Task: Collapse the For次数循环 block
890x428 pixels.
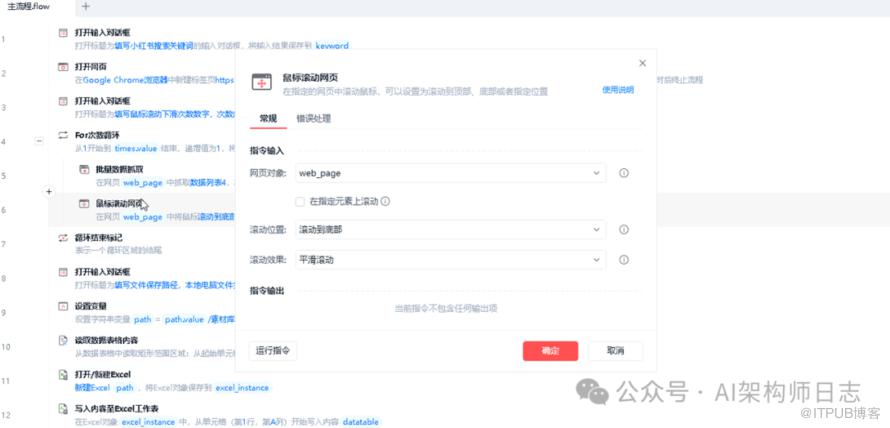Action: [x=39, y=141]
